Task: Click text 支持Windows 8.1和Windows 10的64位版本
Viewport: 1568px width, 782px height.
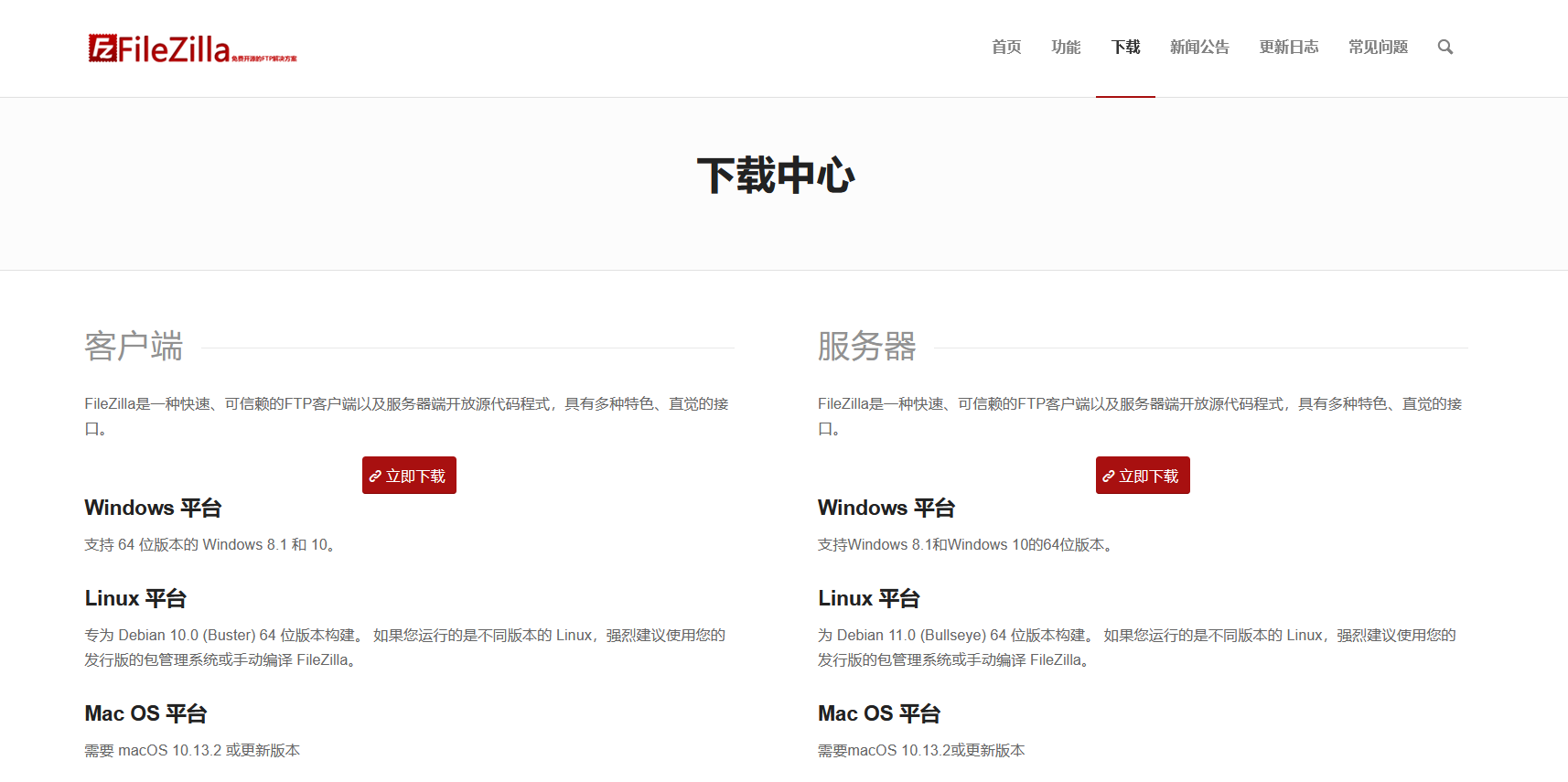Action: click(967, 544)
